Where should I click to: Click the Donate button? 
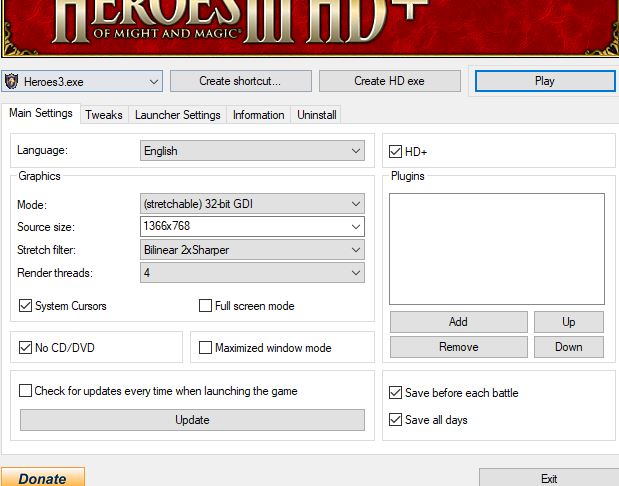click(x=43, y=477)
